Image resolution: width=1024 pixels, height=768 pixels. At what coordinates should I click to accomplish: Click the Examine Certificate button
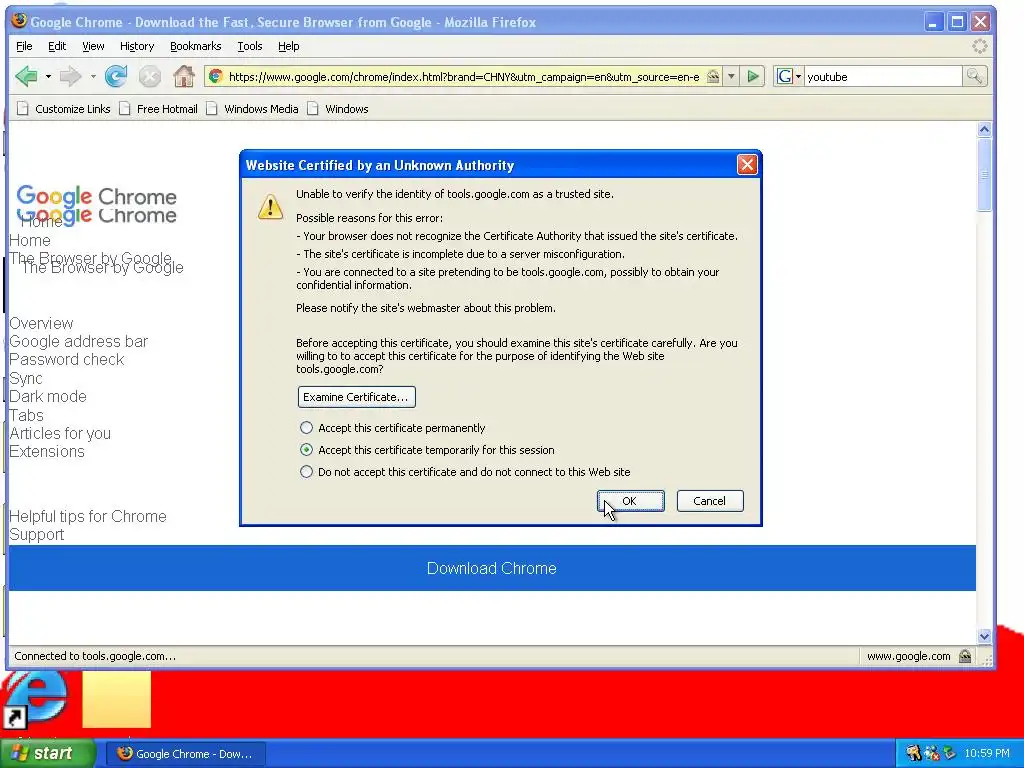[357, 396]
